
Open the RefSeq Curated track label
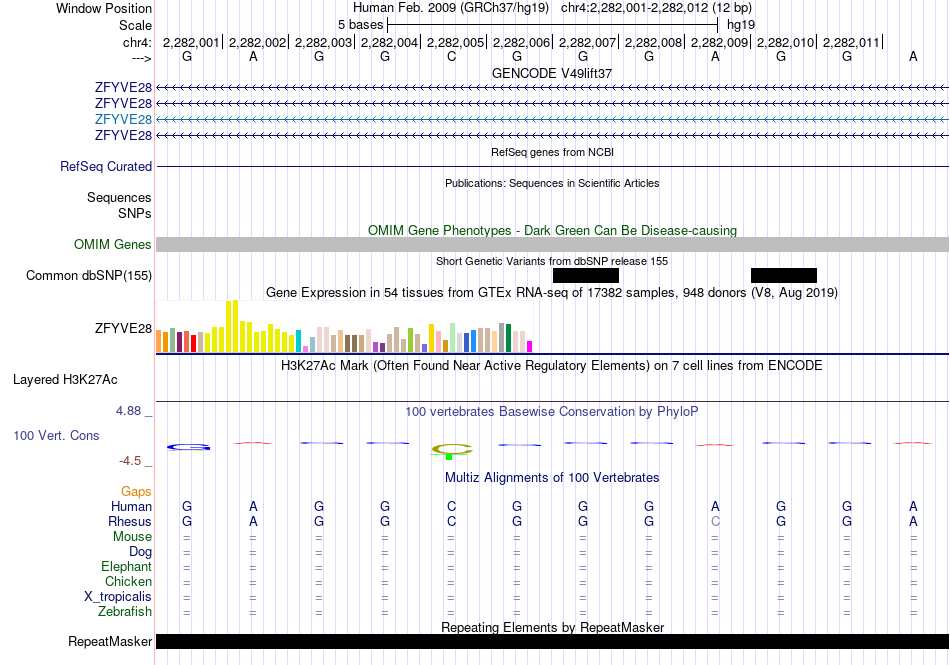pos(106,167)
